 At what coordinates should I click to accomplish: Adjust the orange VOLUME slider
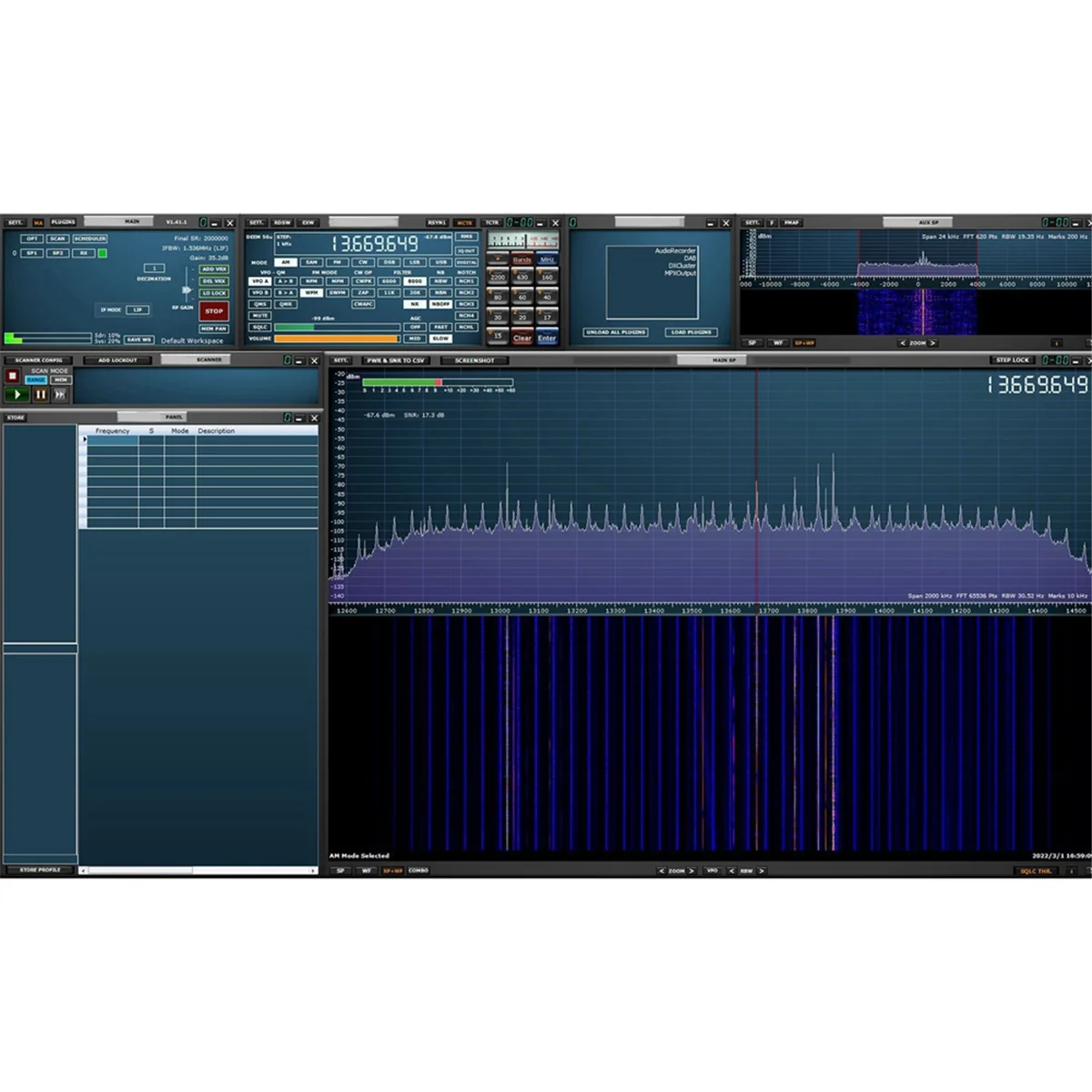[337, 339]
